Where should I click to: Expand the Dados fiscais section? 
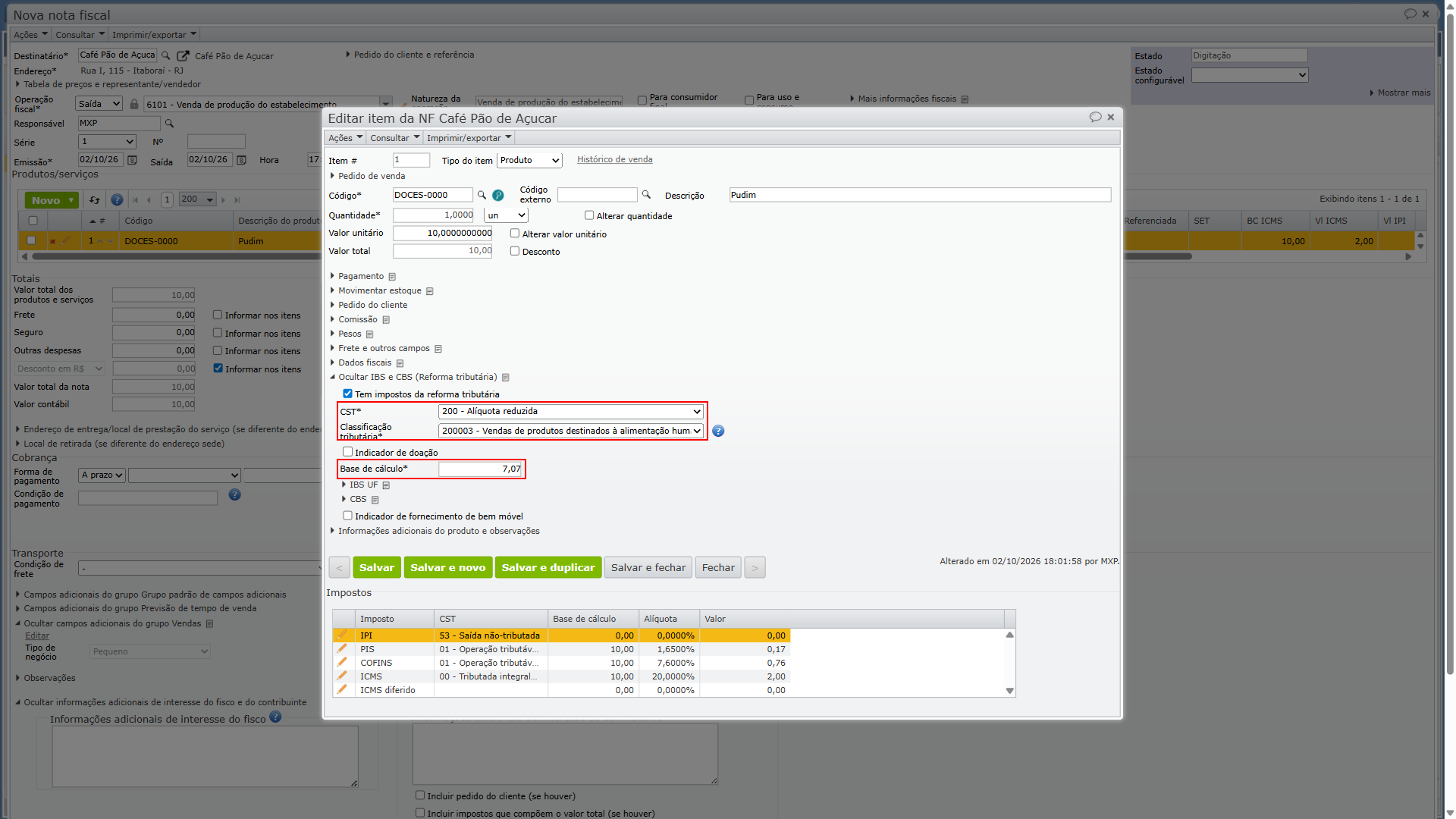364,362
